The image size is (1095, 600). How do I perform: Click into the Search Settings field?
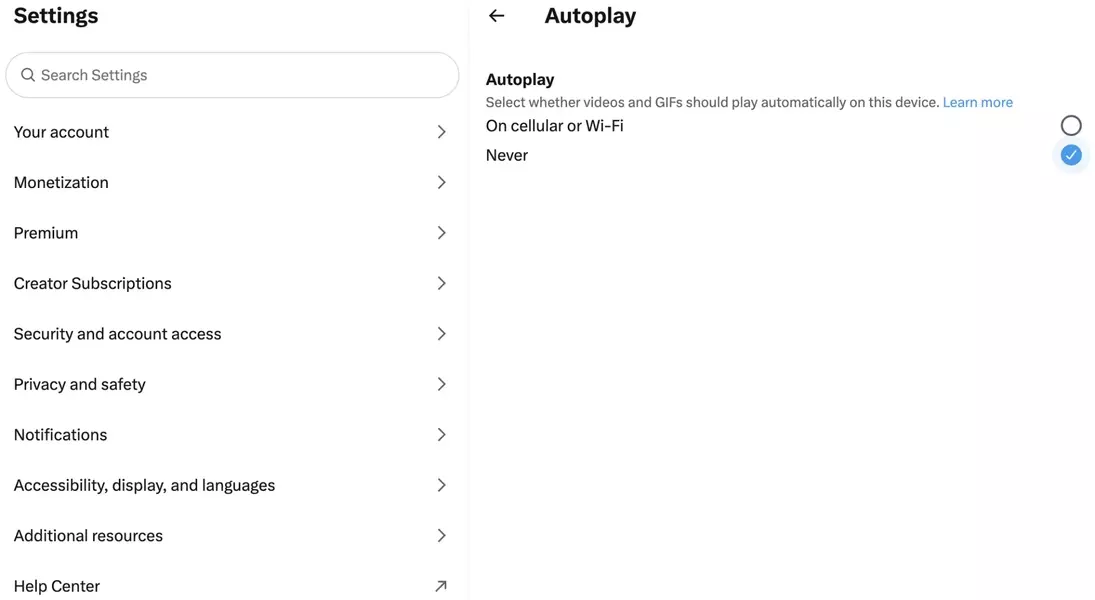240,75
